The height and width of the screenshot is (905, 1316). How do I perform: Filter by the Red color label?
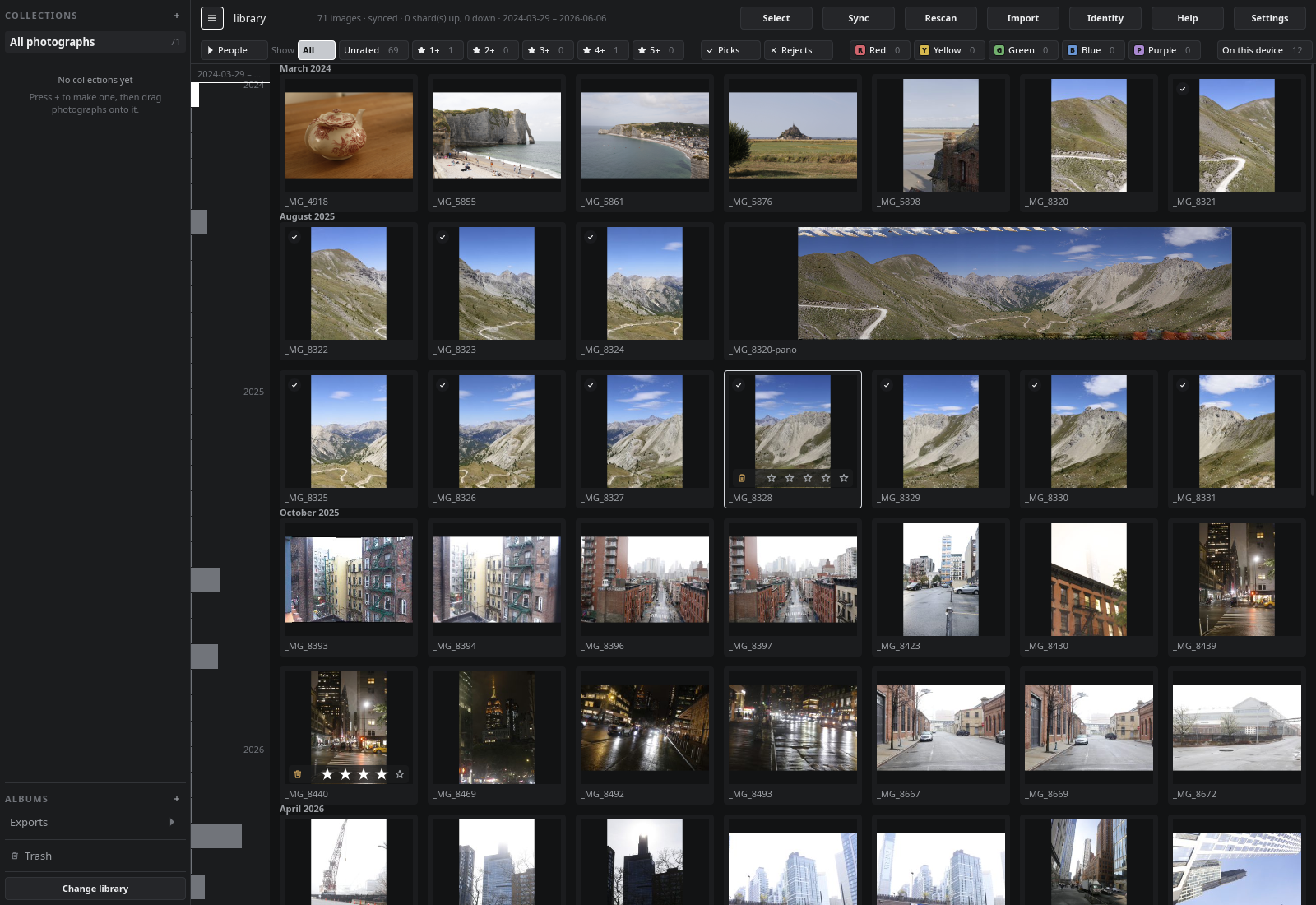click(x=880, y=50)
